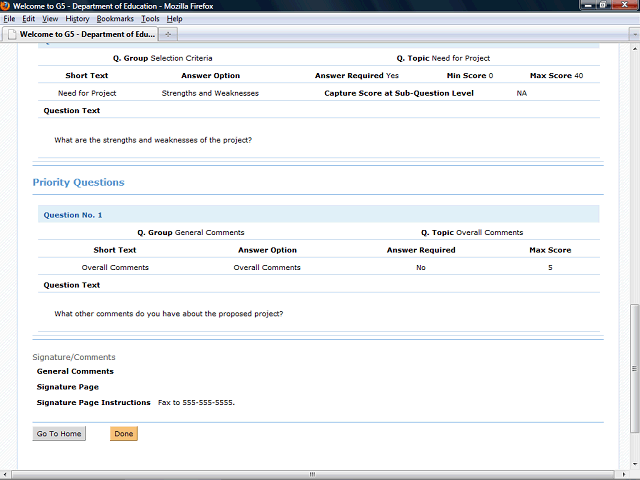Open the History menu

tap(77, 19)
